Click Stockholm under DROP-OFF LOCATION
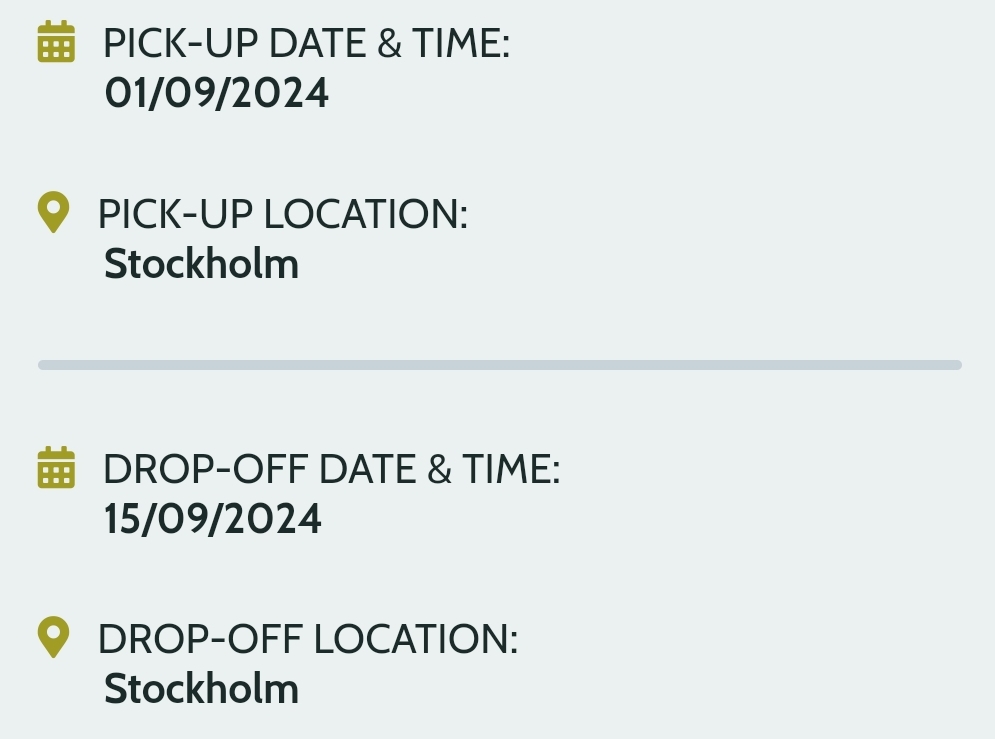 (x=201, y=689)
